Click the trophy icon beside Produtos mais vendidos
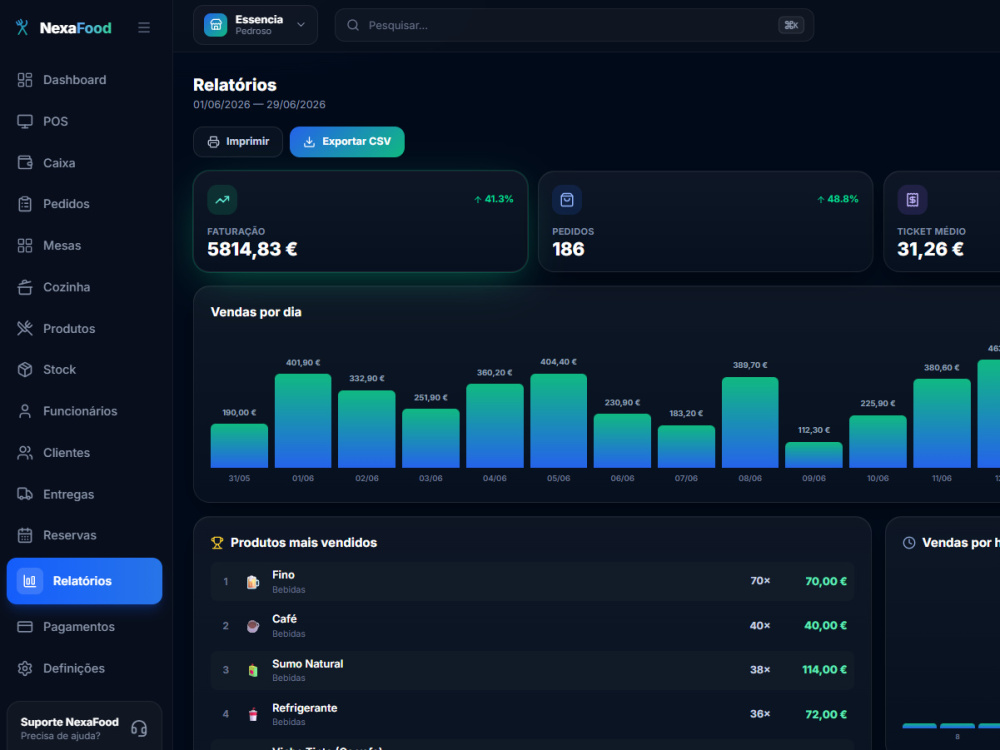Screen dimensions: 1000x750 [x=217, y=543]
